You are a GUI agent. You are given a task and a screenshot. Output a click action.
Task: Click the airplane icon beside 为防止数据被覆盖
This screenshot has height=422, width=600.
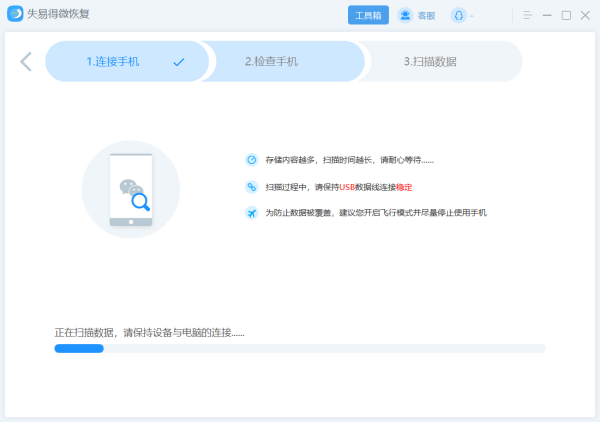tap(251, 212)
